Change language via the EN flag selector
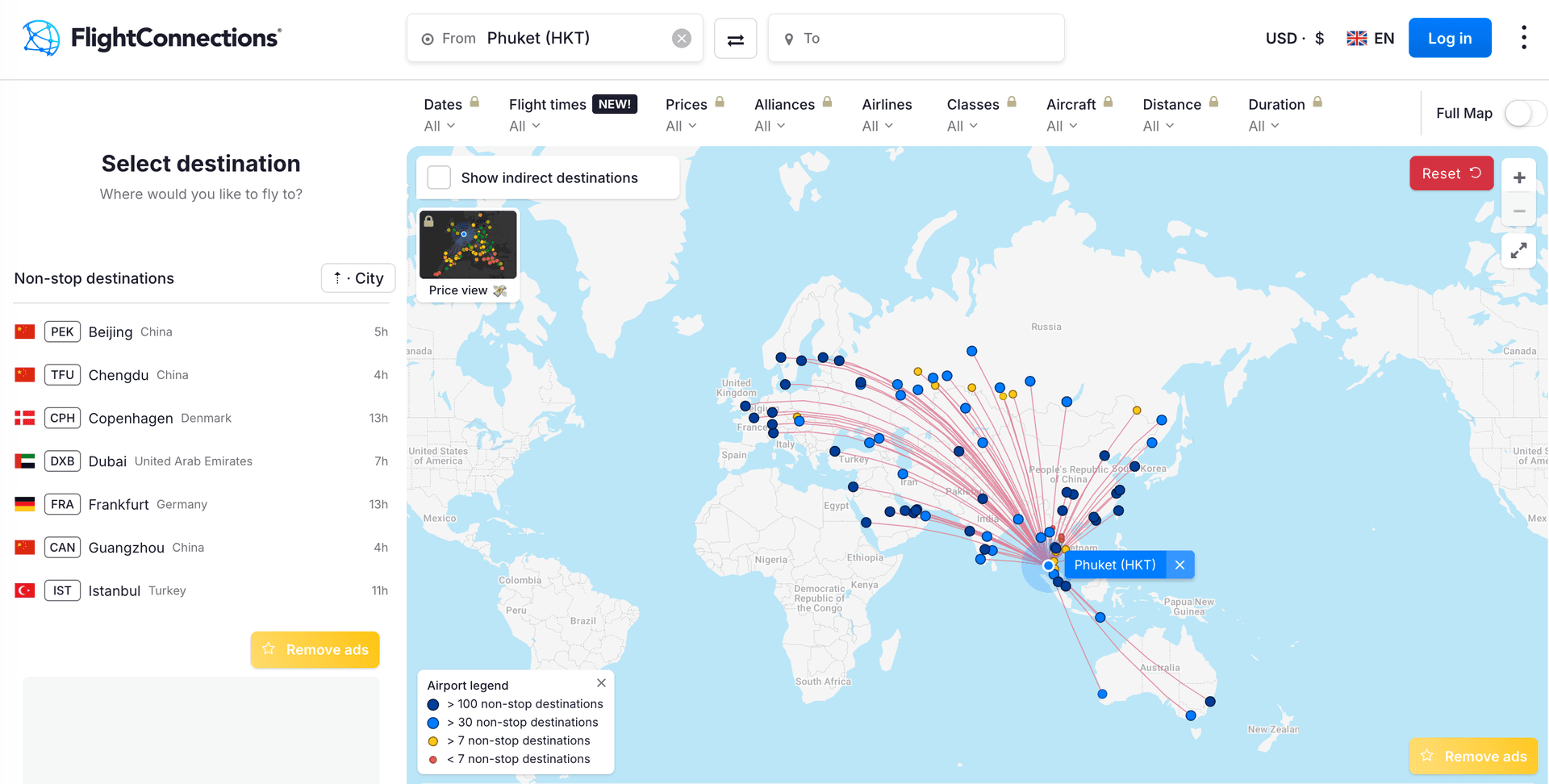 (x=1369, y=37)
